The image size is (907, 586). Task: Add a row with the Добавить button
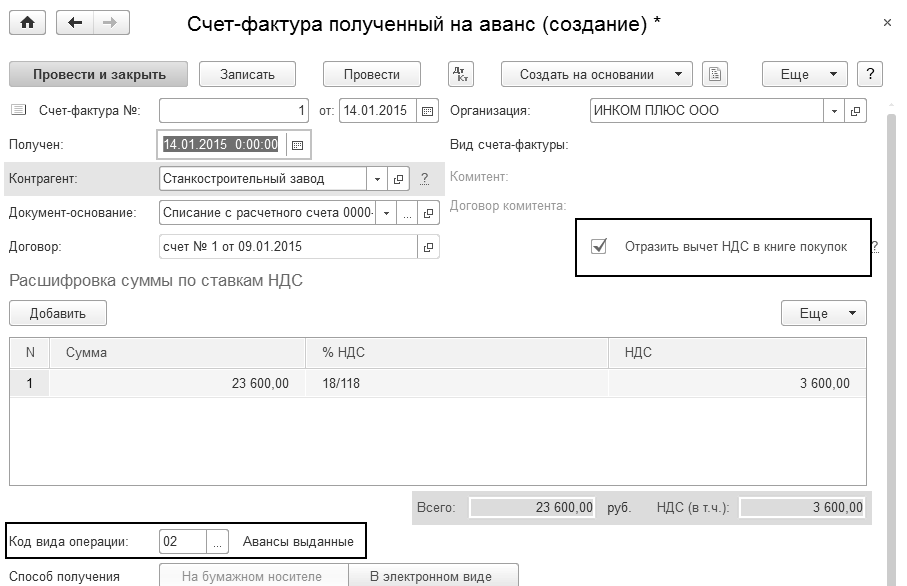(58, 313)
